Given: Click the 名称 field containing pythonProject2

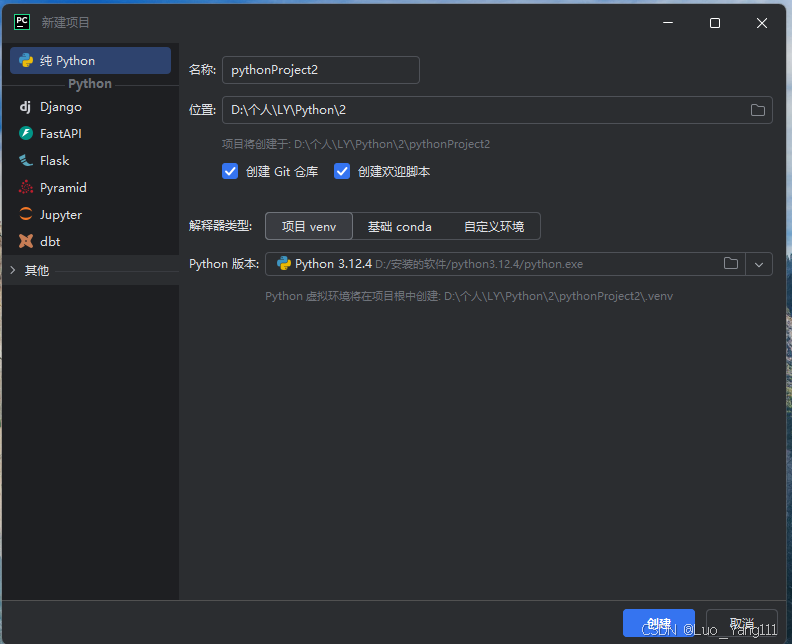Looking at the screenshot, I should [x=321, y=70].
